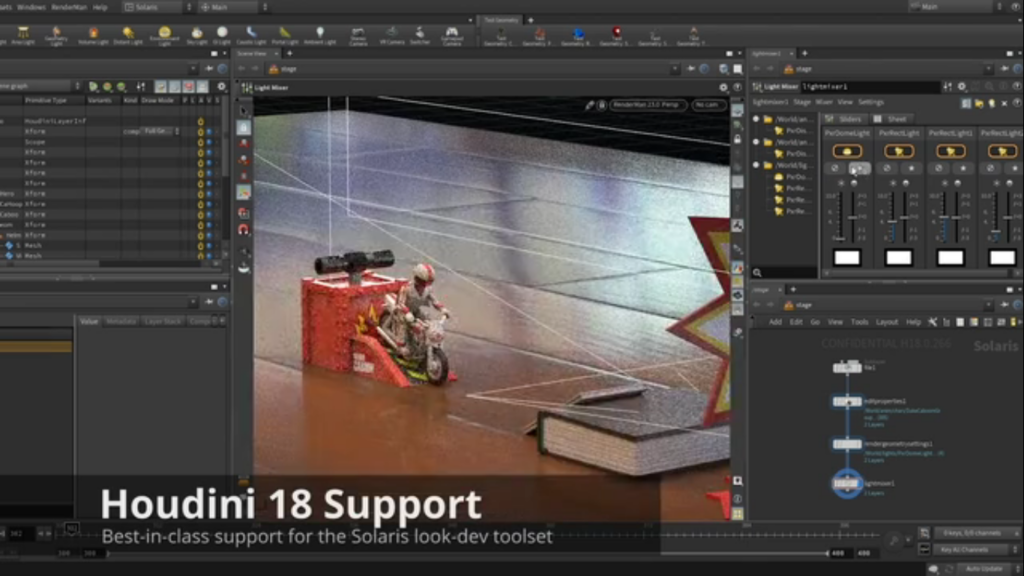Viewport: 1024px width, 576px height.
Task: Solo the PxrDomeLight channel
Action: click(859, 168)
